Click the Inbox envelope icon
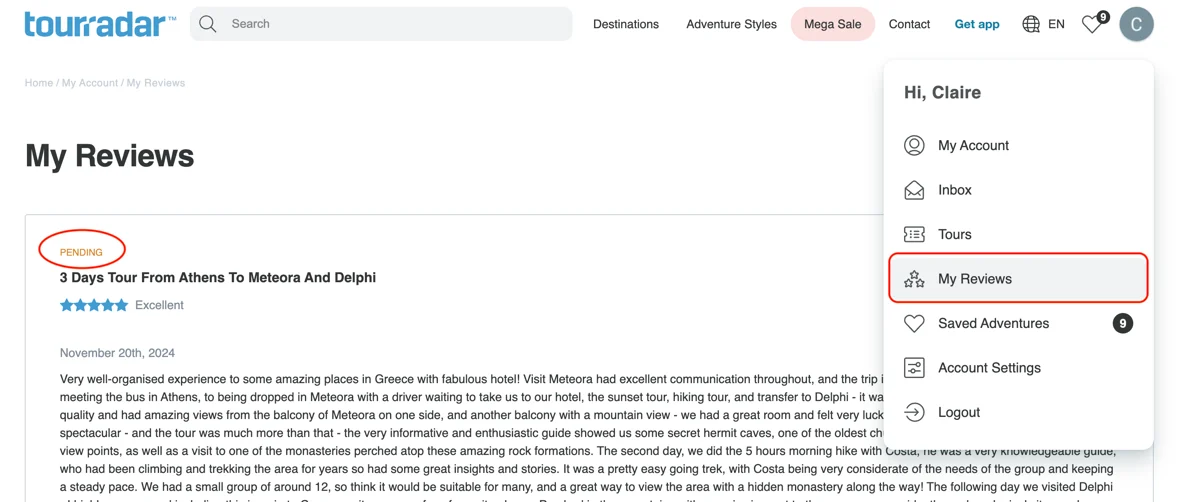 pyautogui.click(x=914, y=190)
